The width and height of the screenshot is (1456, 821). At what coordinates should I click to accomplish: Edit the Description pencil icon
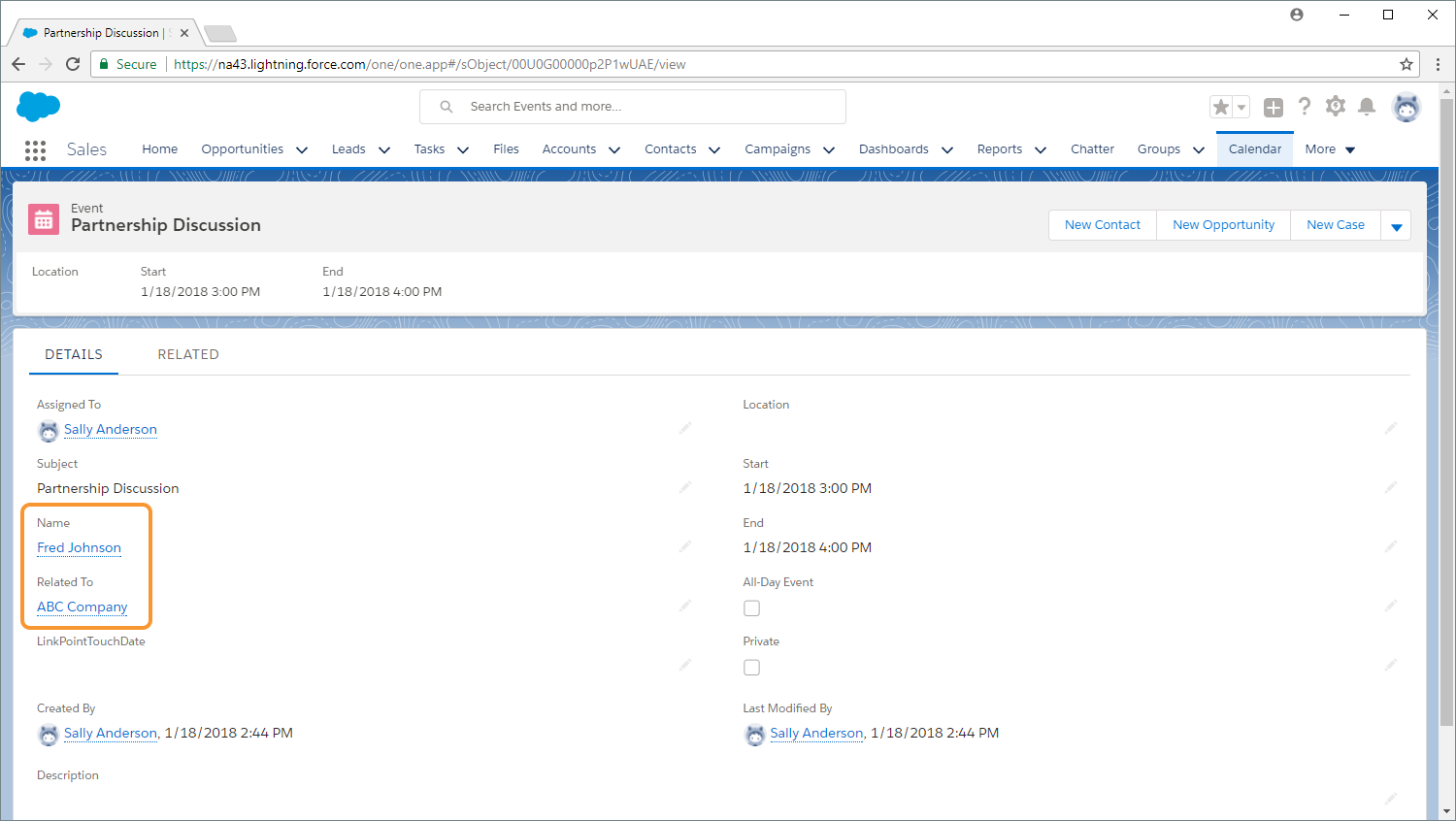1391,798
